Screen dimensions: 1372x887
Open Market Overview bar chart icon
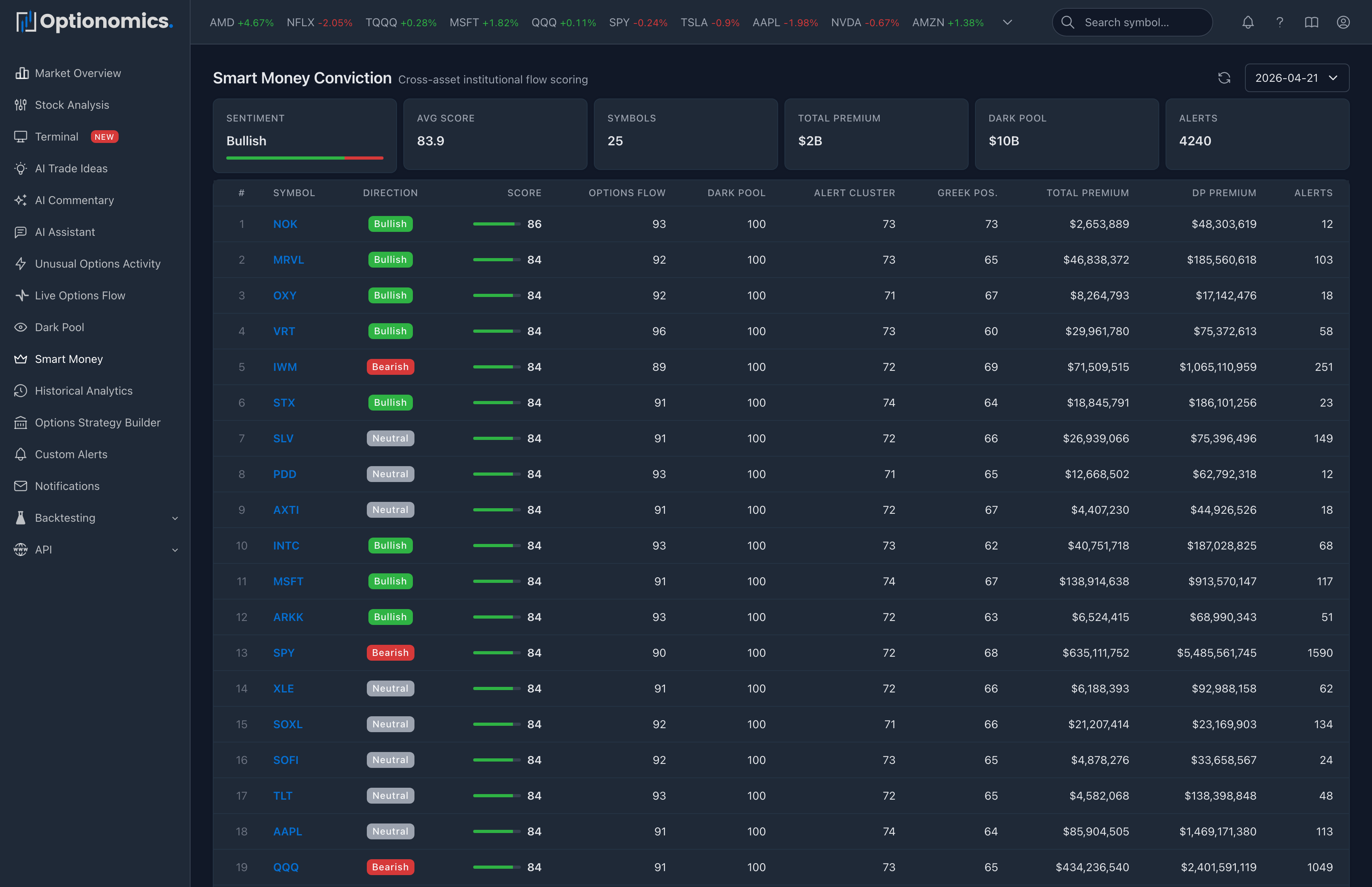click(x=21, y=73)
